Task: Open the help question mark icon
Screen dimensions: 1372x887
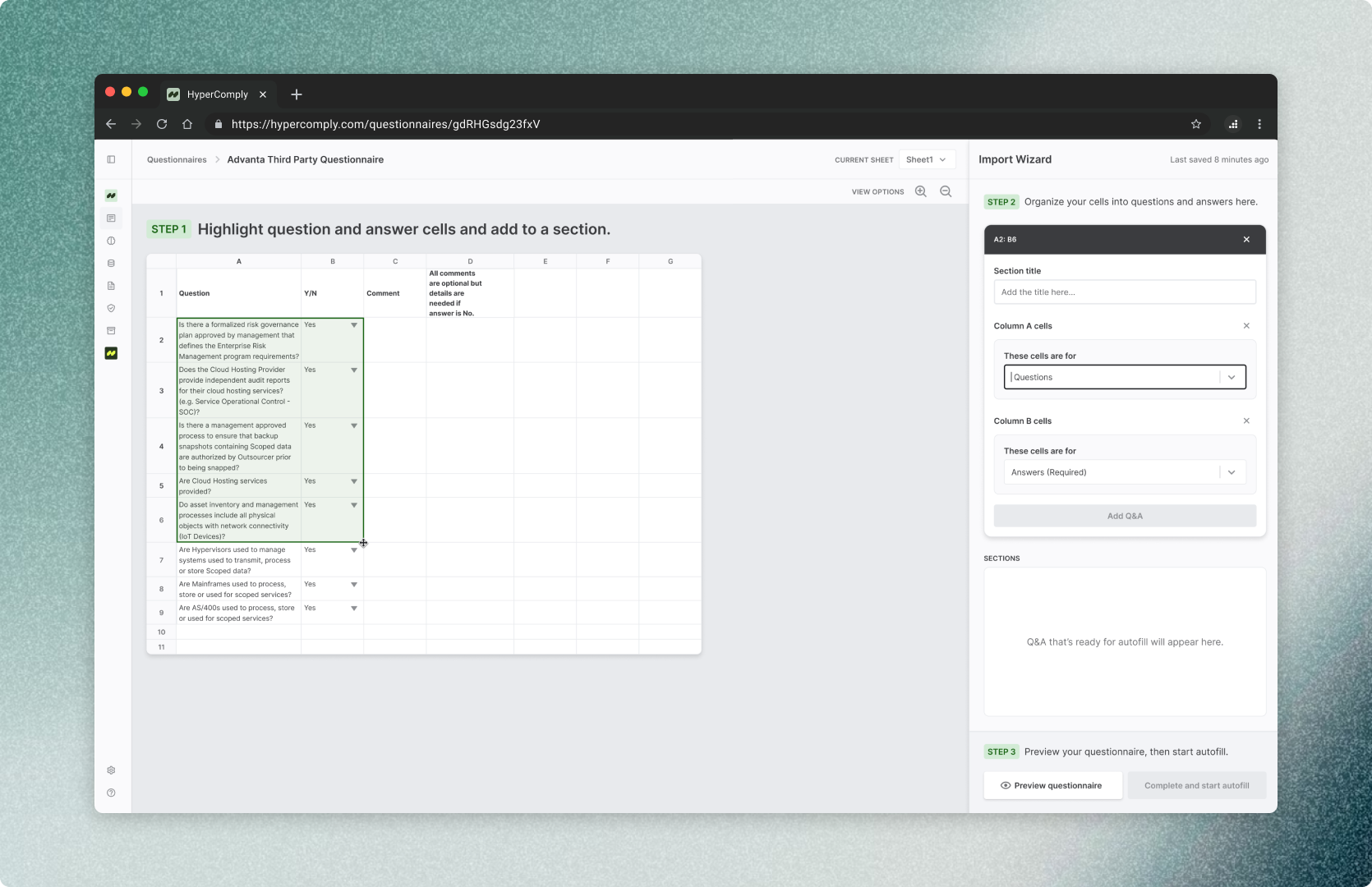Action: pyautogui.click(x=111, y=793)
